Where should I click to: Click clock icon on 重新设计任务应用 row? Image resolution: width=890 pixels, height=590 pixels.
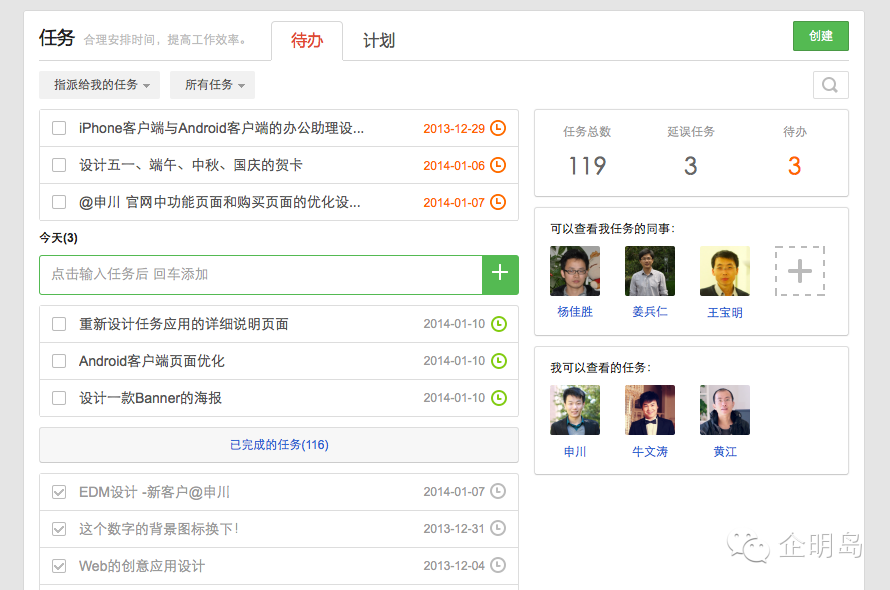498,324
